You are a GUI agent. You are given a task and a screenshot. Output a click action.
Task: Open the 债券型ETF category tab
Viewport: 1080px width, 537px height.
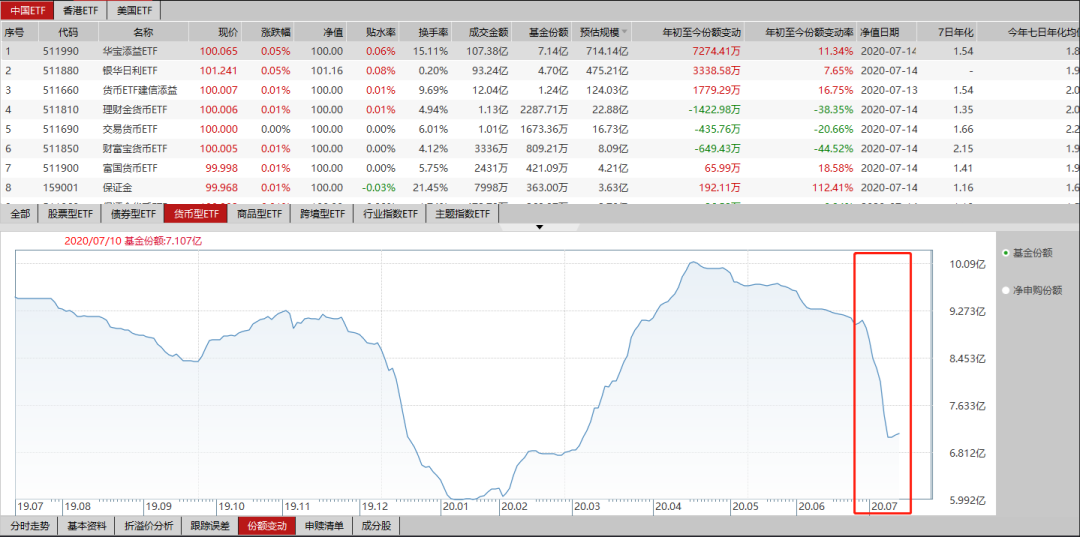click(x=133, y=214)
